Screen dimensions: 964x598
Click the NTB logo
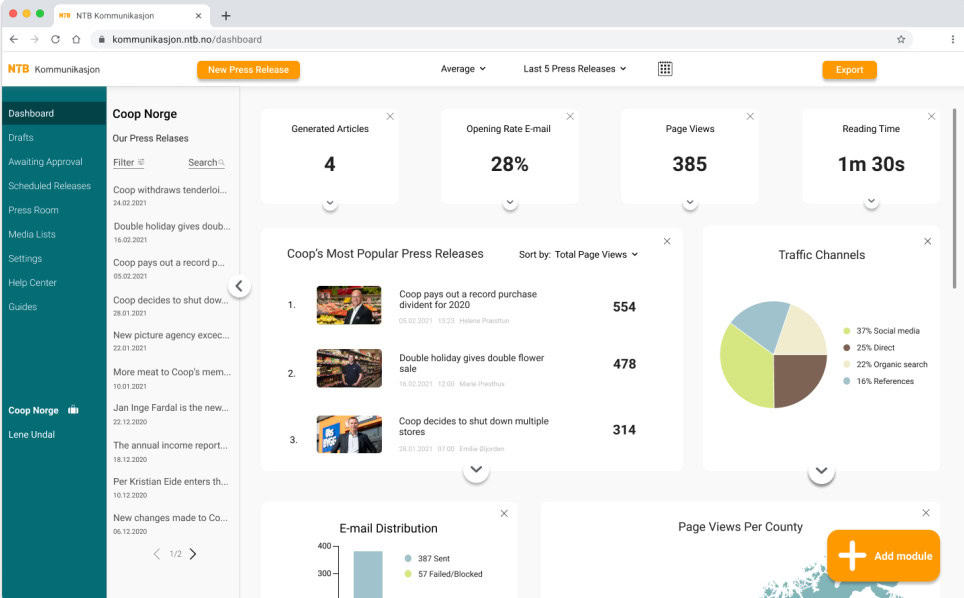pos(18,69)
